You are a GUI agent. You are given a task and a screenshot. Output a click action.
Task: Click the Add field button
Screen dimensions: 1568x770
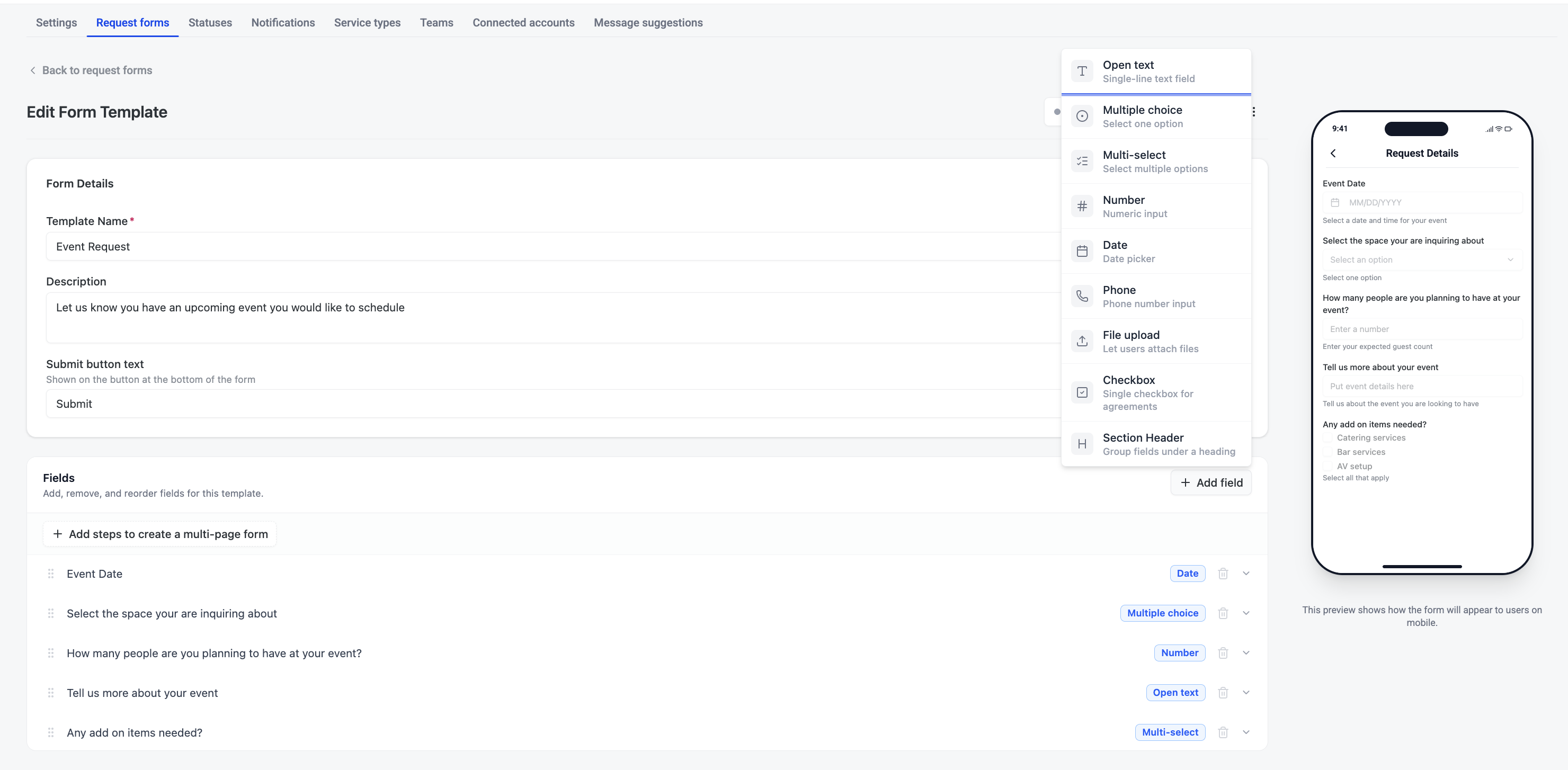tap(1210, 482)
